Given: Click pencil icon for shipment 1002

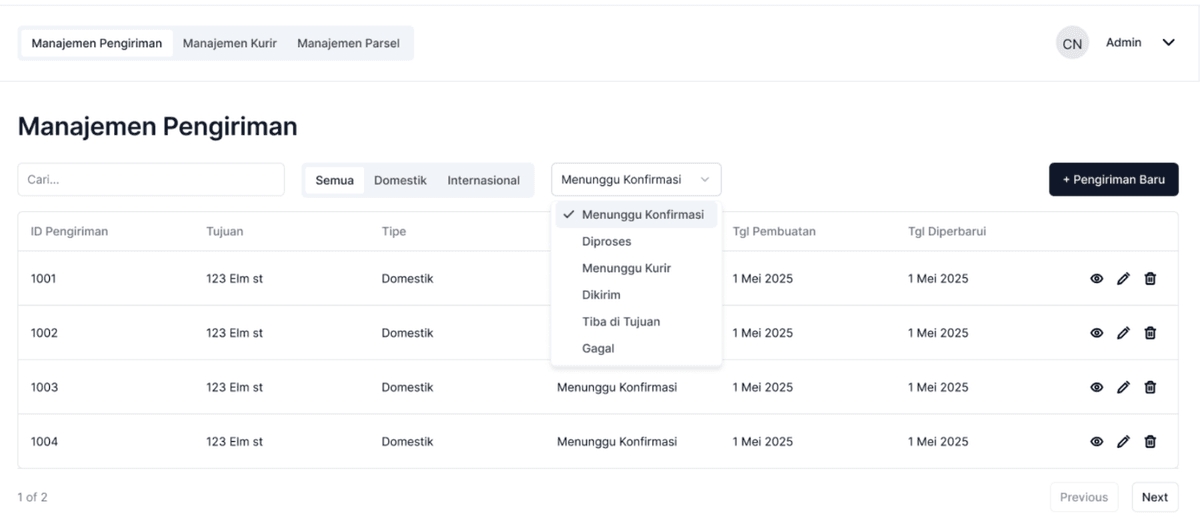Looking at the screenshot, I should pyautogui.click(x=1123, y=333).
